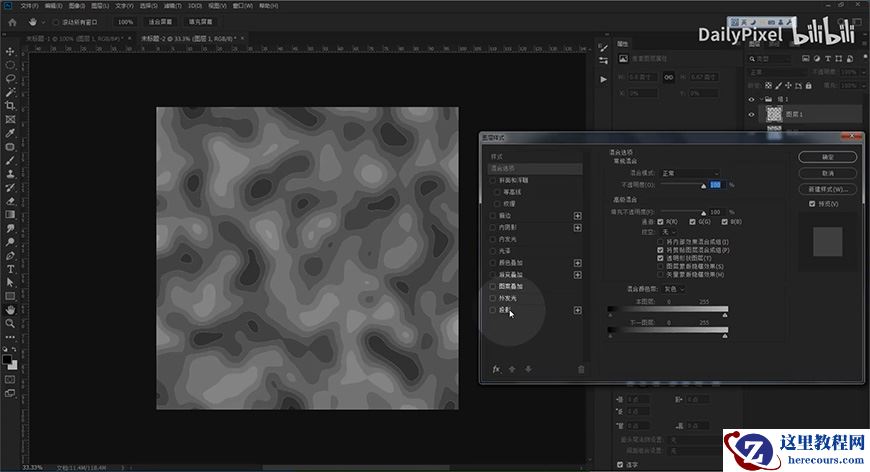Select the Eyedropper tool

click(10, 133)
